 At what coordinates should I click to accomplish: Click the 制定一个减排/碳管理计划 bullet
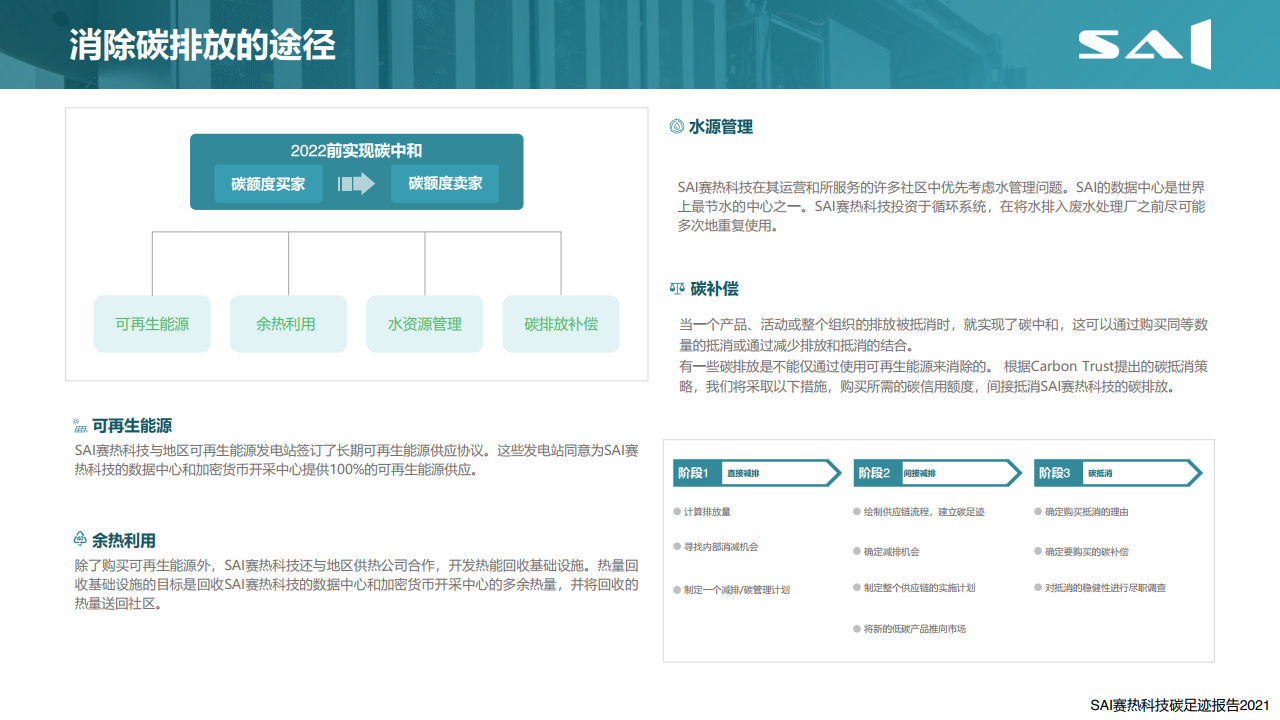[731, 590]
